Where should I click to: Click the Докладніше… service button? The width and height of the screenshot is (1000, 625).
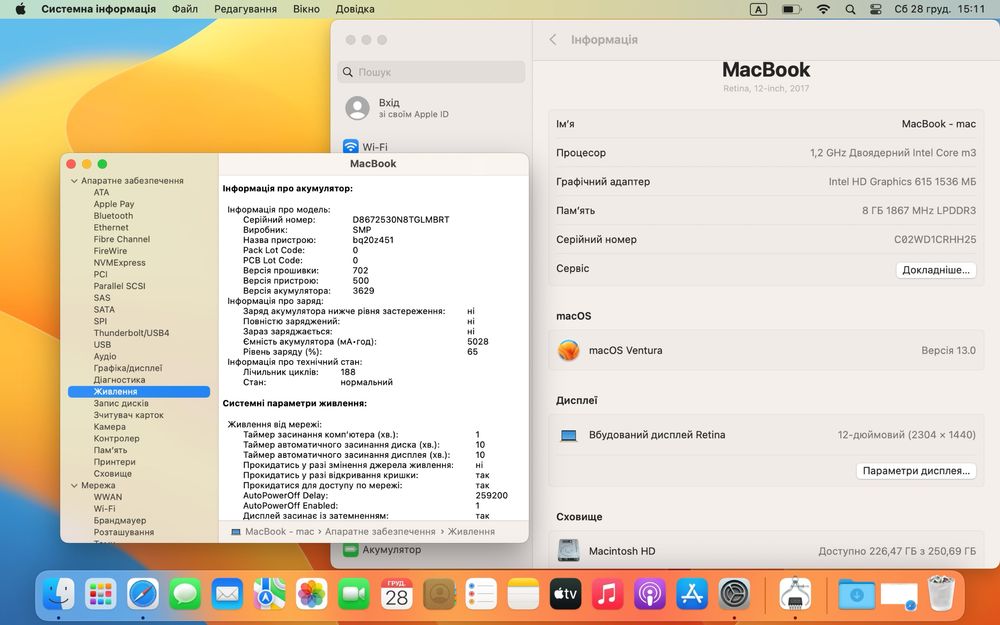coord(936,270)
